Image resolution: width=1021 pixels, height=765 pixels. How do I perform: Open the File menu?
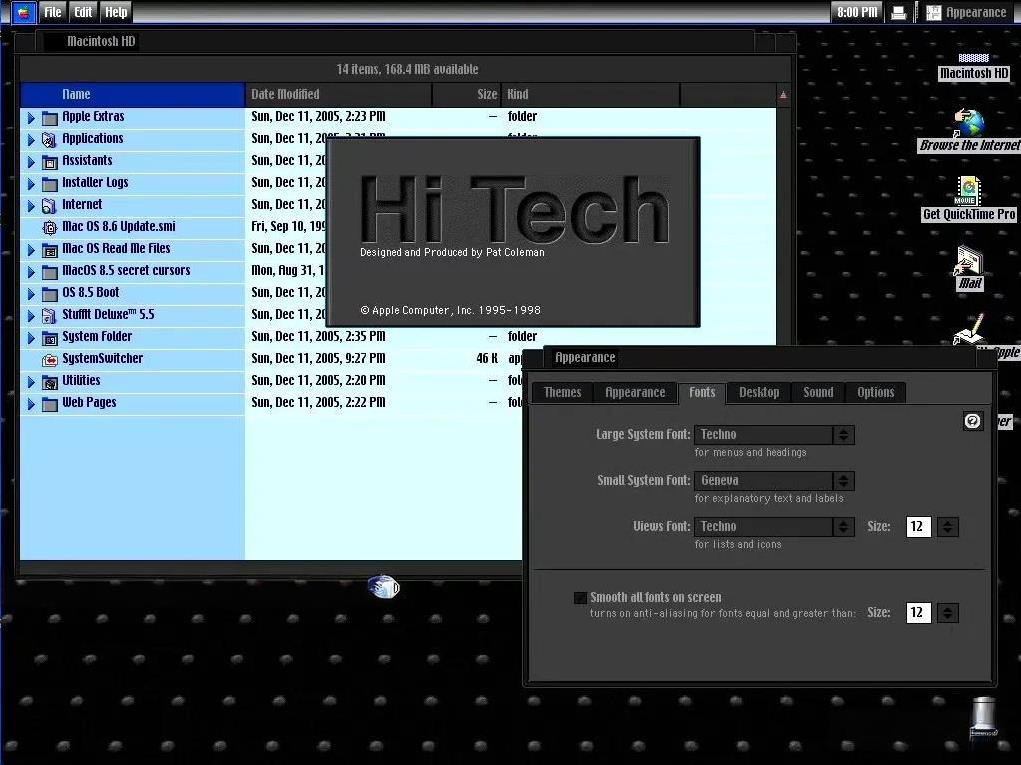(52, 12)
